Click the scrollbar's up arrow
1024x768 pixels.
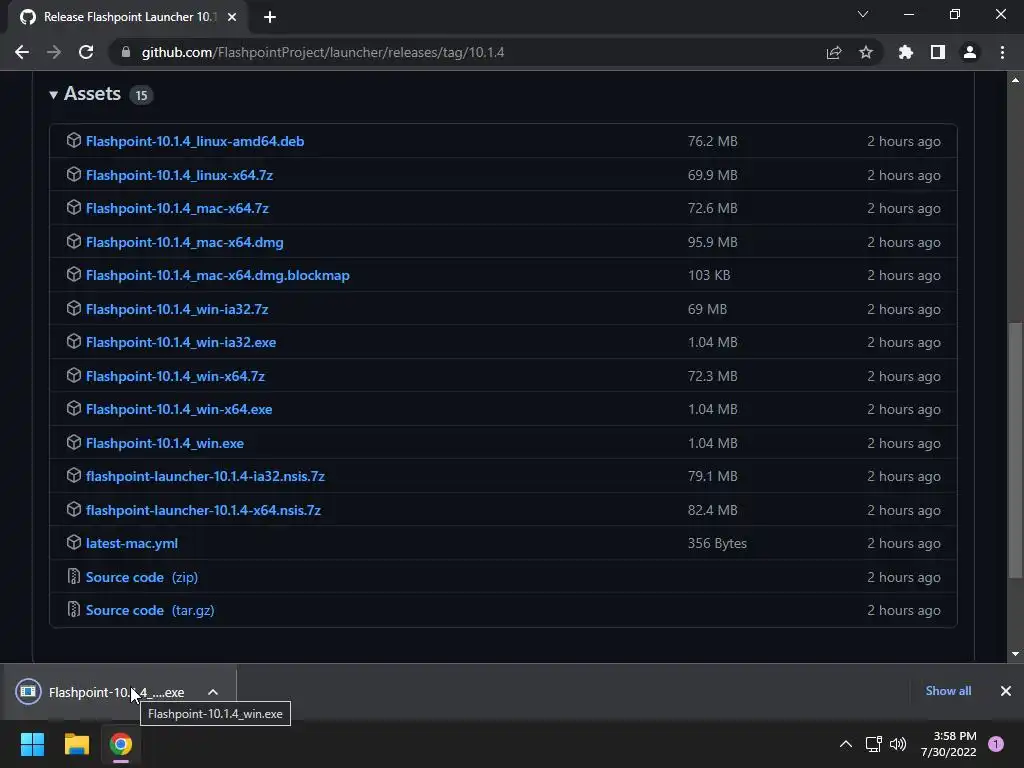(x=1016, y=80)
